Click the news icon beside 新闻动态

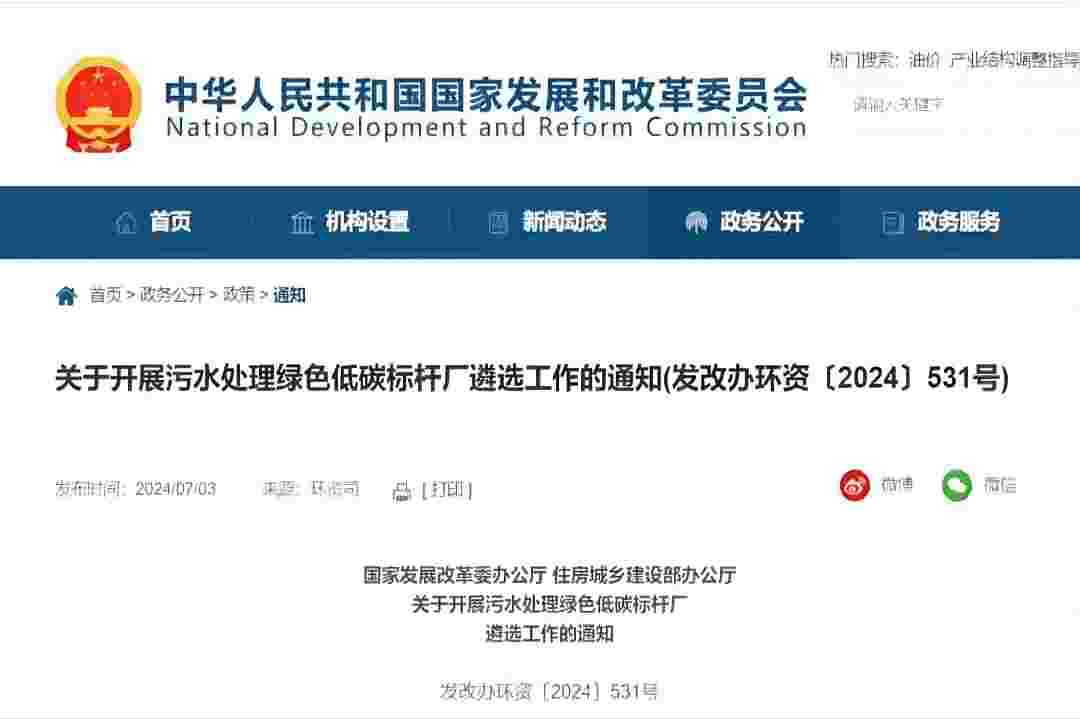click(498, 222)
